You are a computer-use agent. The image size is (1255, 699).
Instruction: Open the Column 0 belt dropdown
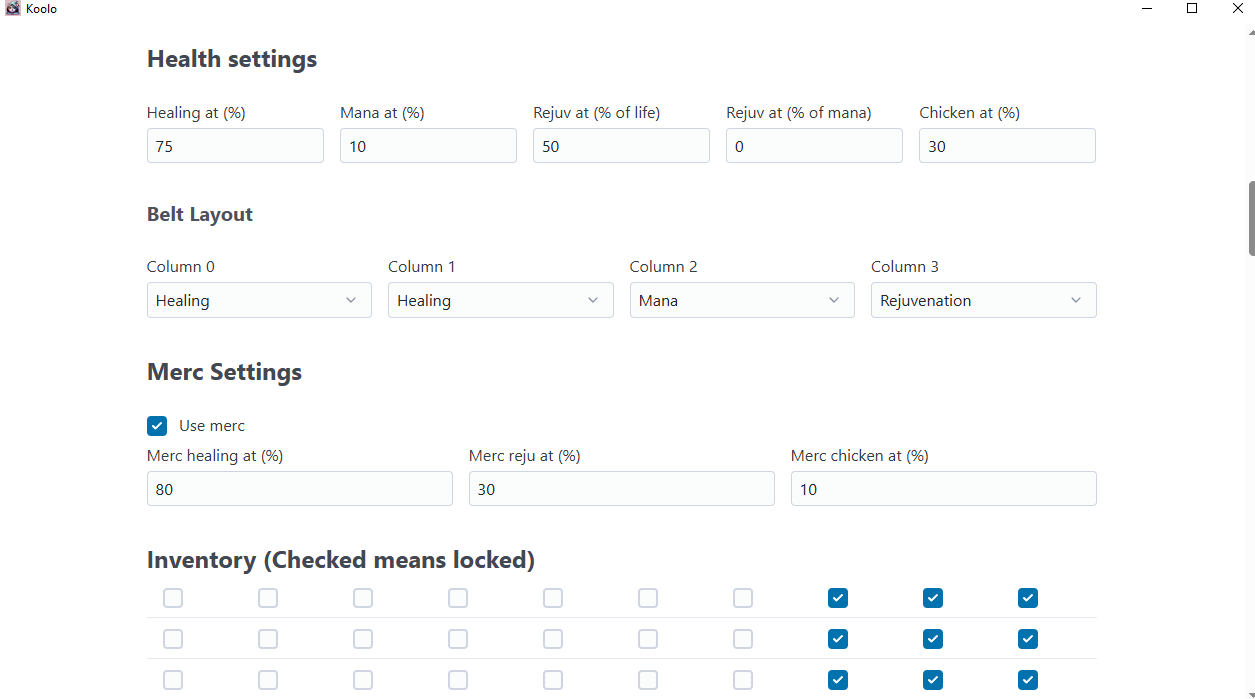(x=259, y=300)
